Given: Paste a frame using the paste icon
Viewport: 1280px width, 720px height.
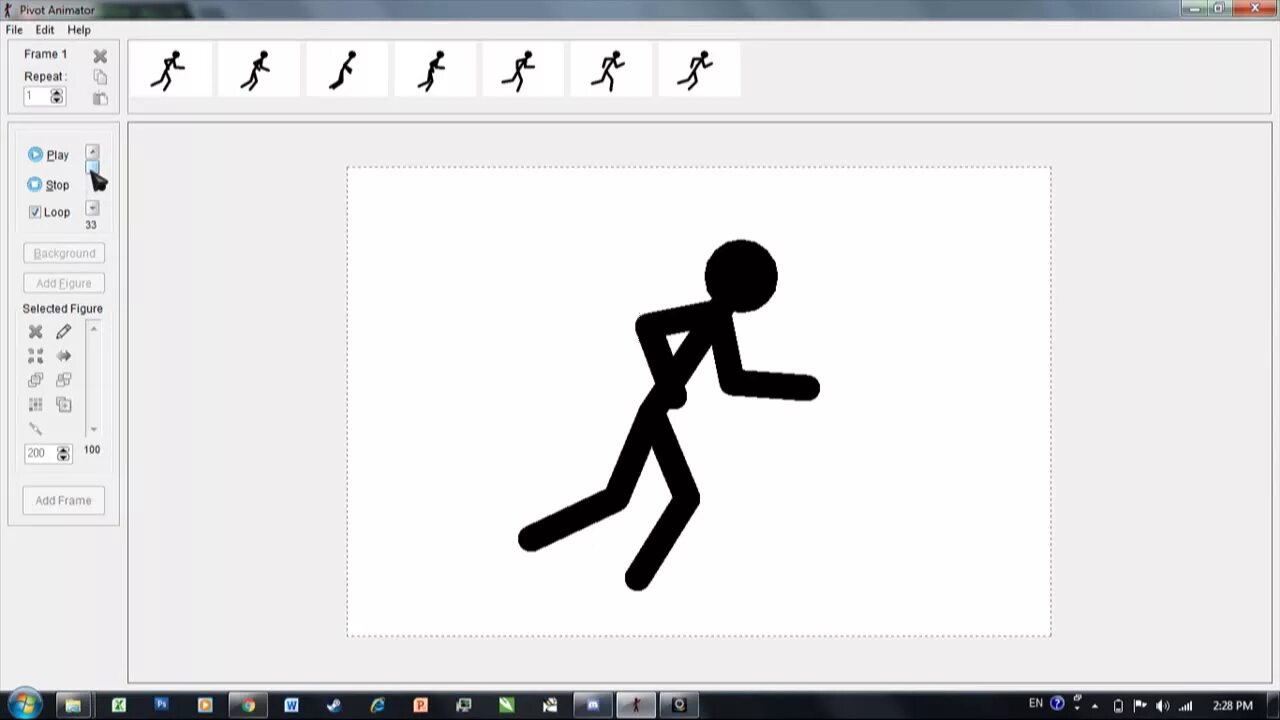Looking at the screenshot, I should pos(100,98).
